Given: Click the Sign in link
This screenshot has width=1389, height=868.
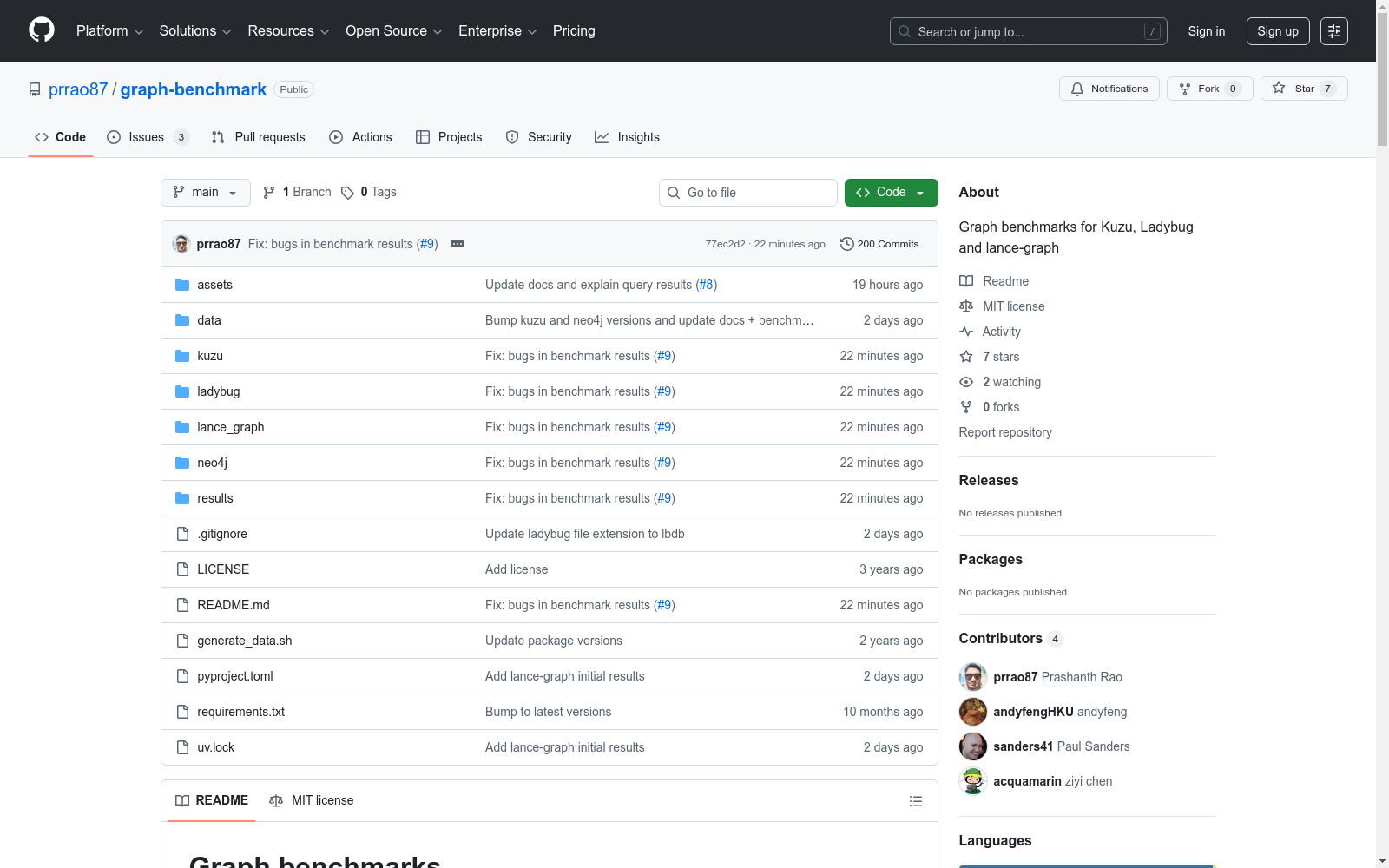Looking at the screenshot, I should point(1207,31).
